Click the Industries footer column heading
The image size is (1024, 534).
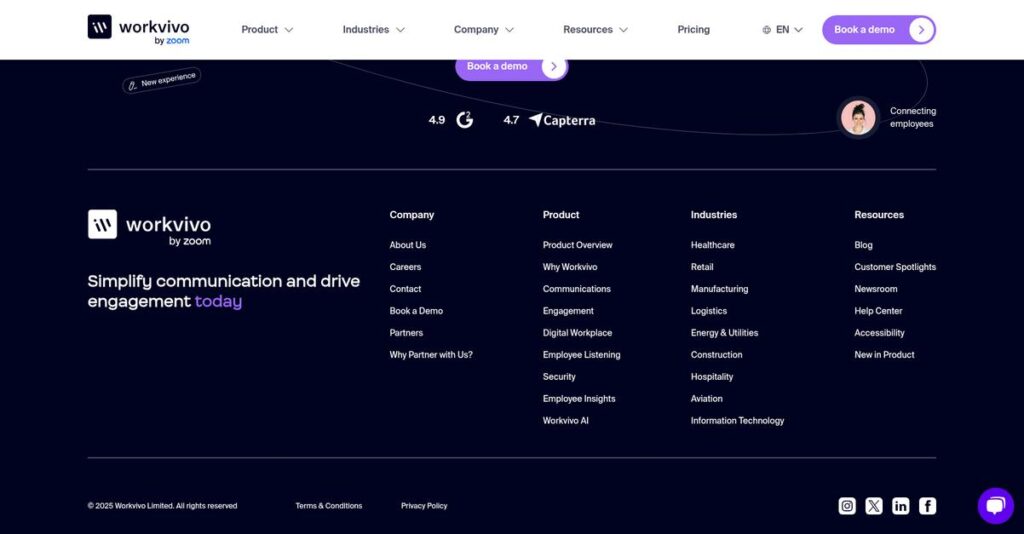pos(714,215)
